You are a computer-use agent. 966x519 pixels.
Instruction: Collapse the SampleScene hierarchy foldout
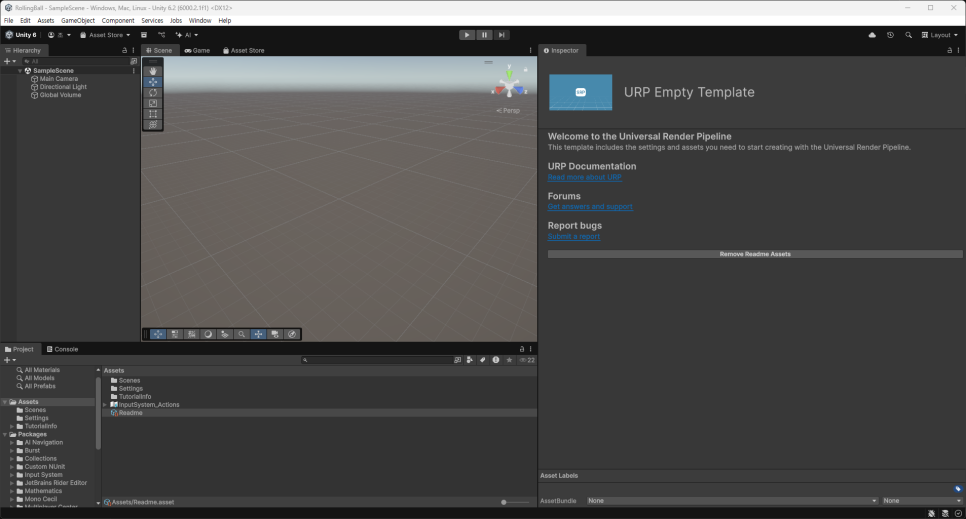pyautogui.click(x=20, y=71)
